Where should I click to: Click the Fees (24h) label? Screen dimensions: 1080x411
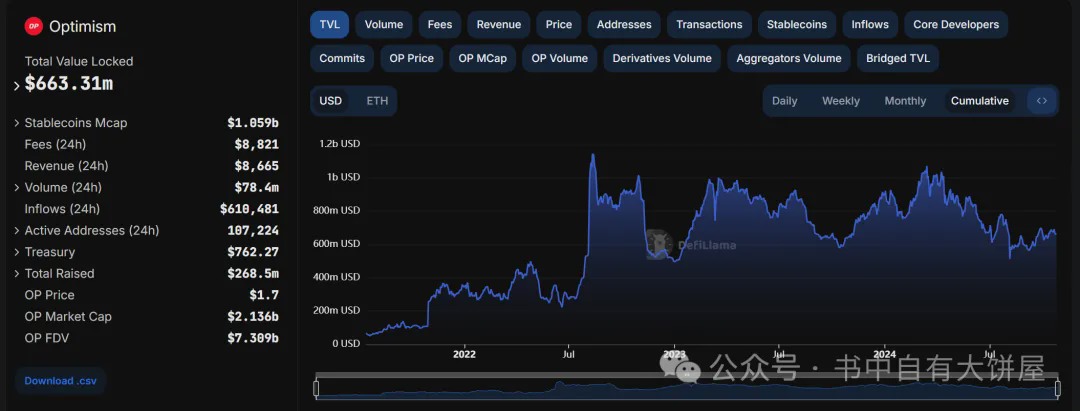(x=55, y=145)
